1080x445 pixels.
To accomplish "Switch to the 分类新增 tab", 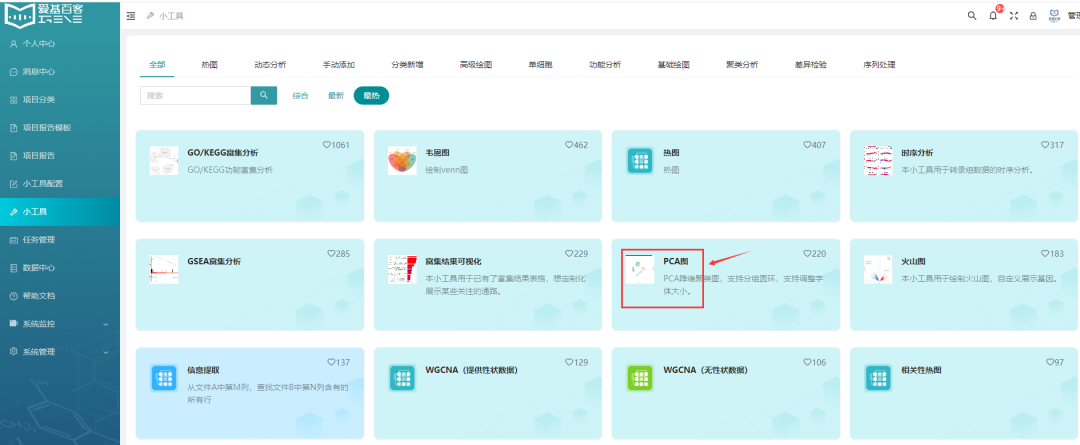I will (407, 65).
